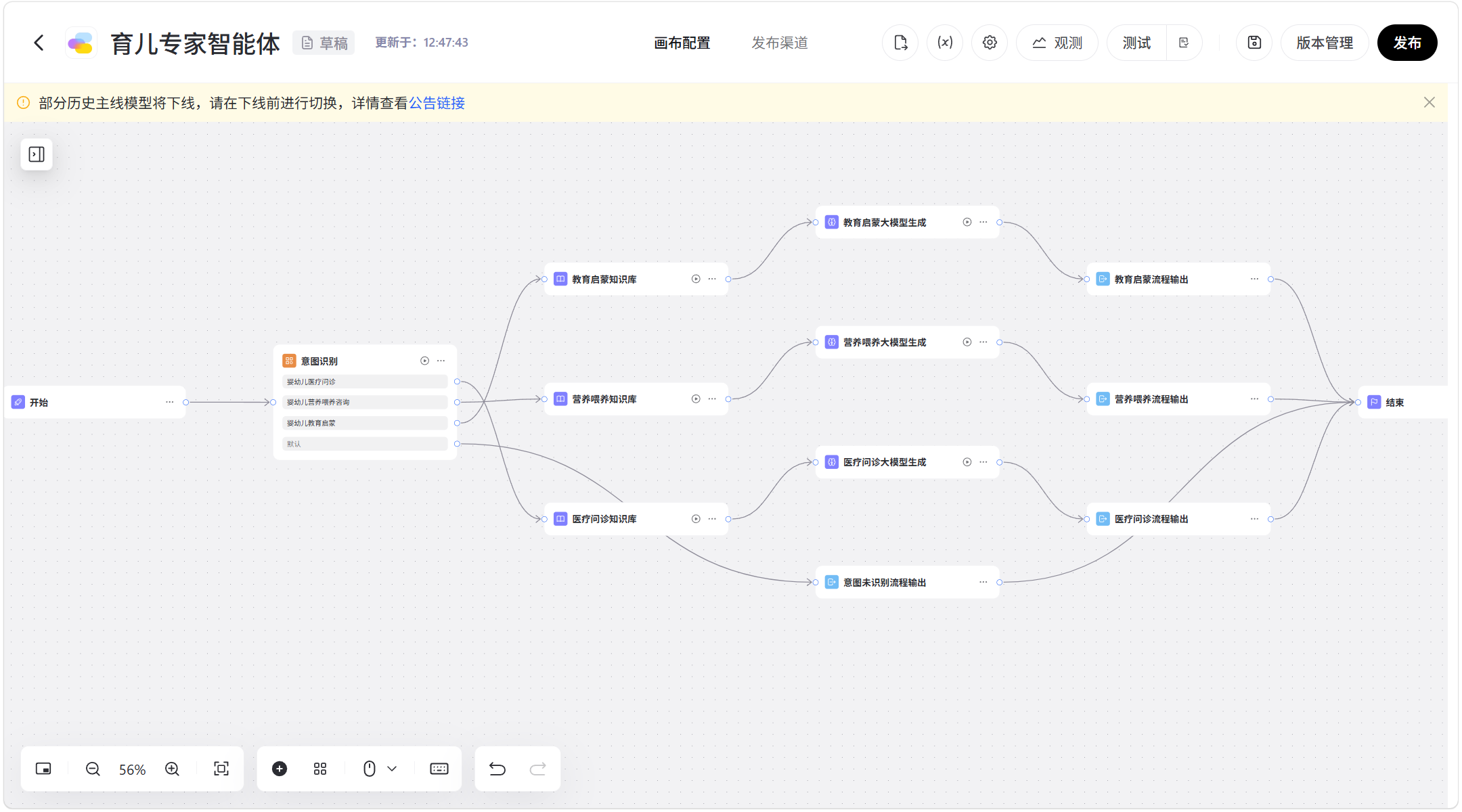Select the mouse interaction mode icon

[370, 769]
